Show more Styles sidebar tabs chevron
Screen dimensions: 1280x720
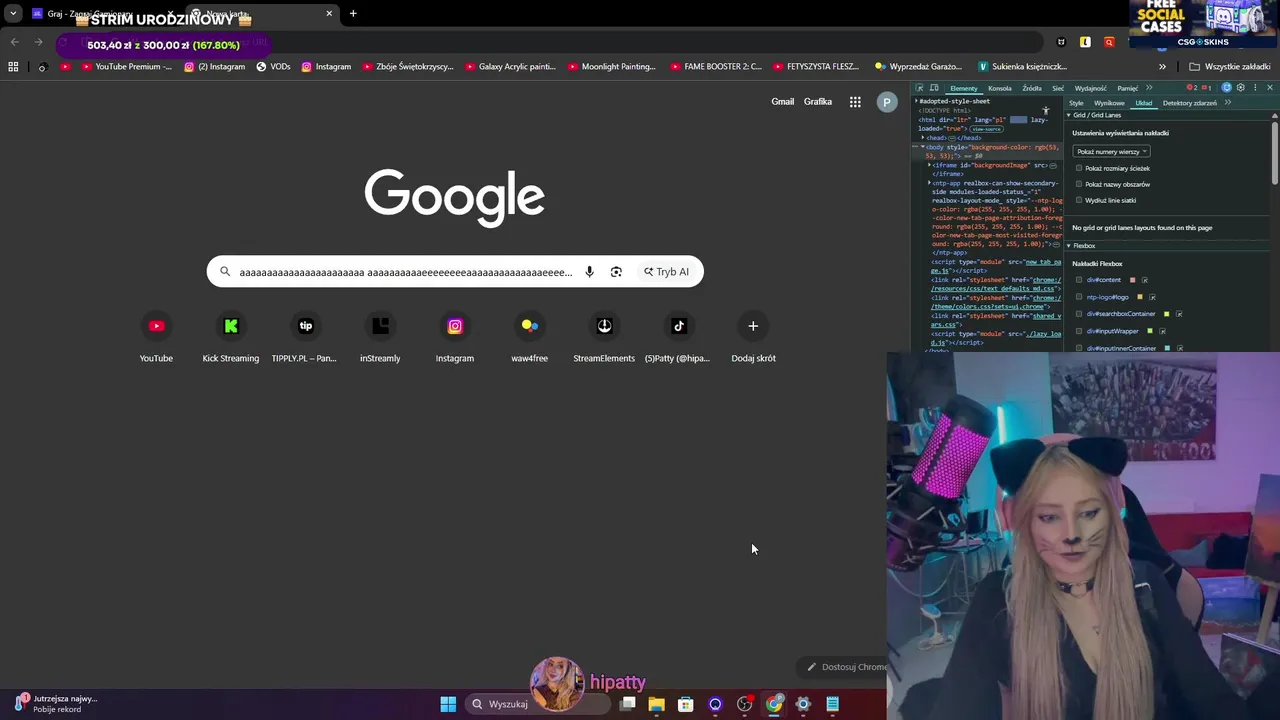coord(1228,102)
